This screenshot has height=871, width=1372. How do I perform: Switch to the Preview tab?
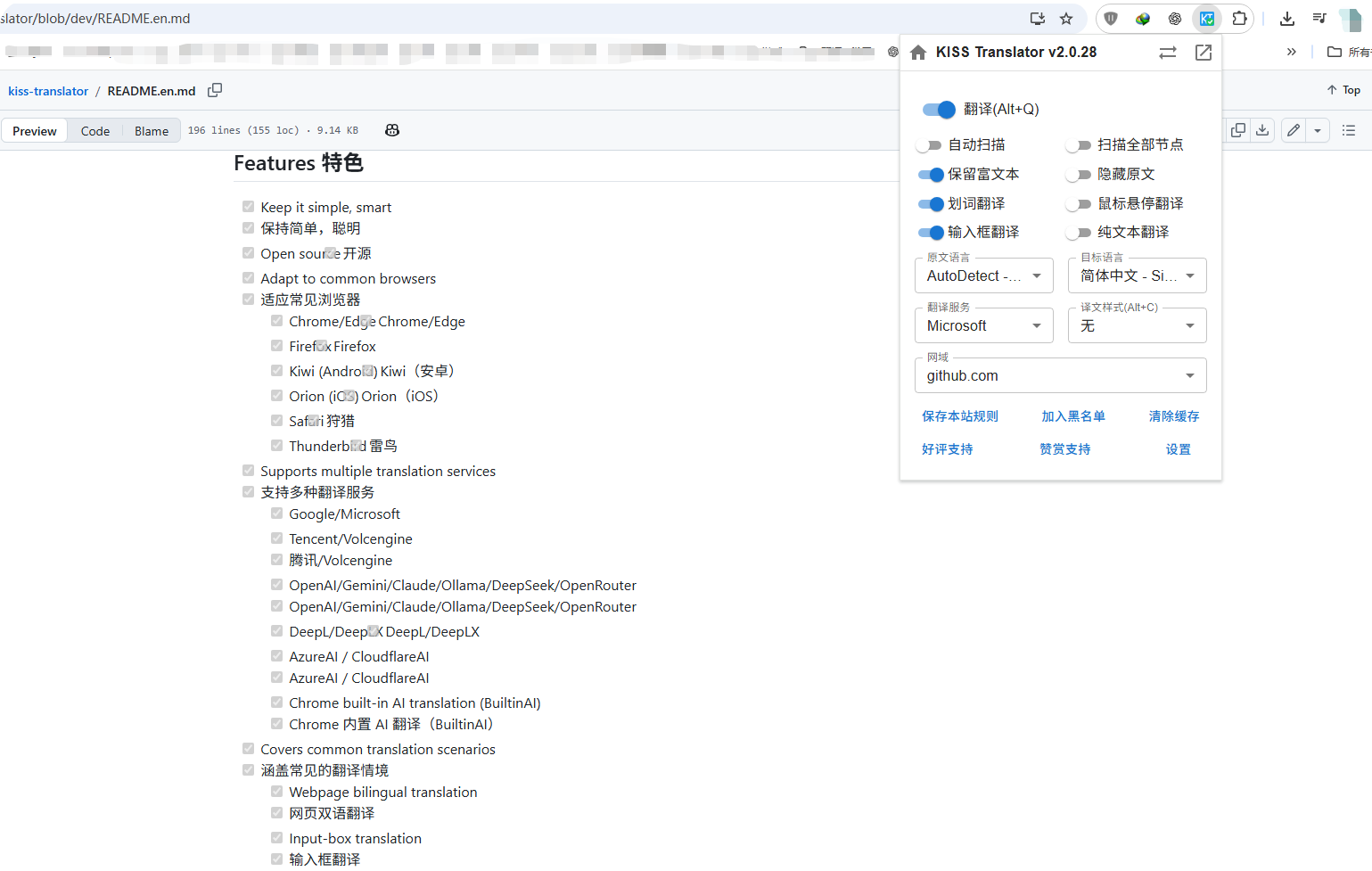tap(35, 131)
